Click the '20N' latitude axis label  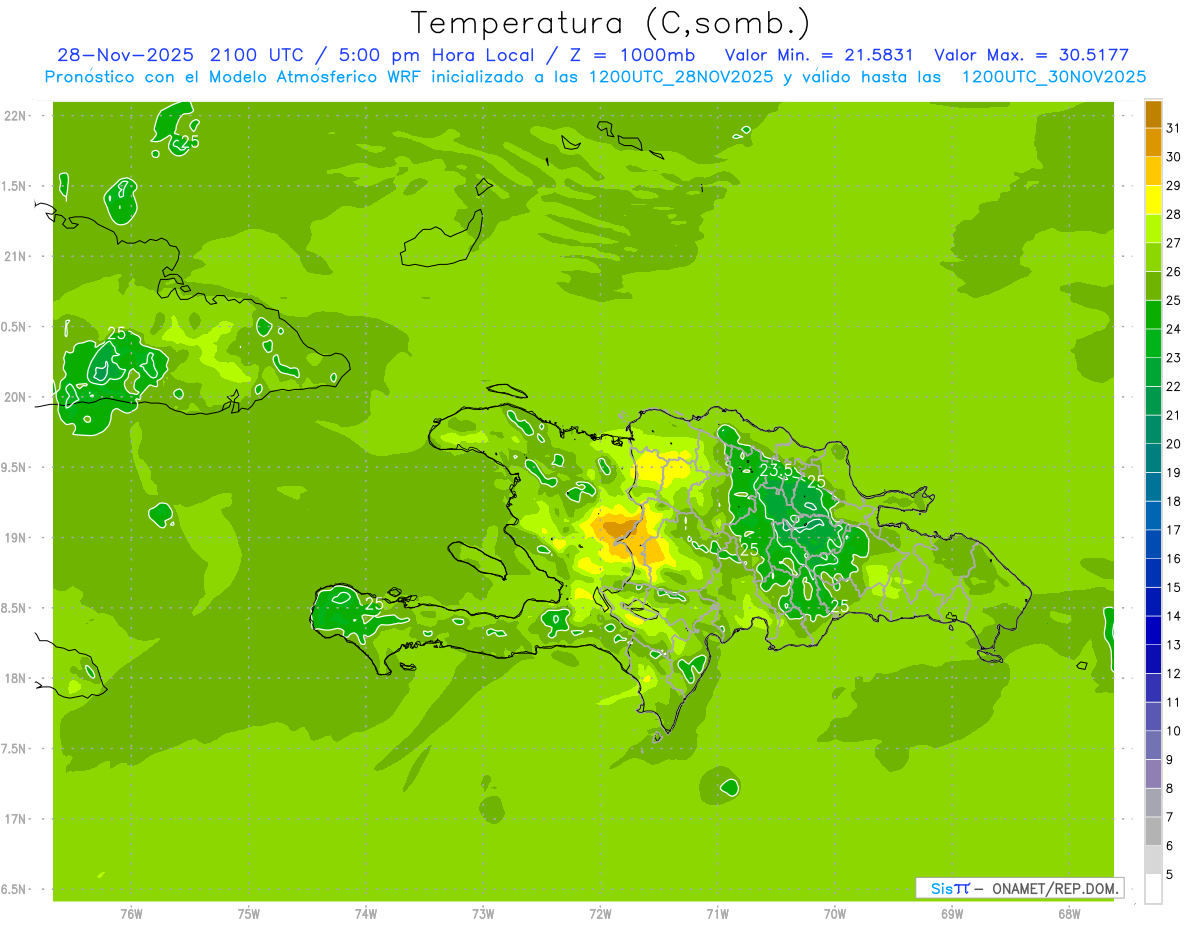point(15,397)
